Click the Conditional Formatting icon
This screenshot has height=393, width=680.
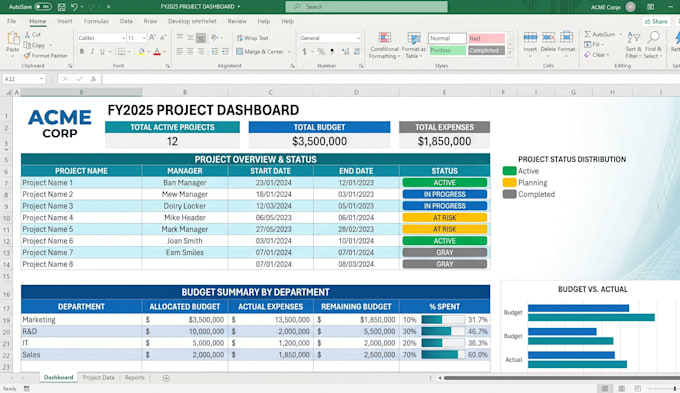(384, 38)
